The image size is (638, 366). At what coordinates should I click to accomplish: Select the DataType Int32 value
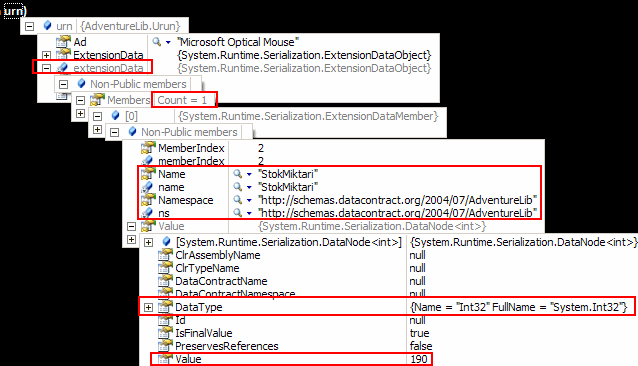click(x=519, y=307)
